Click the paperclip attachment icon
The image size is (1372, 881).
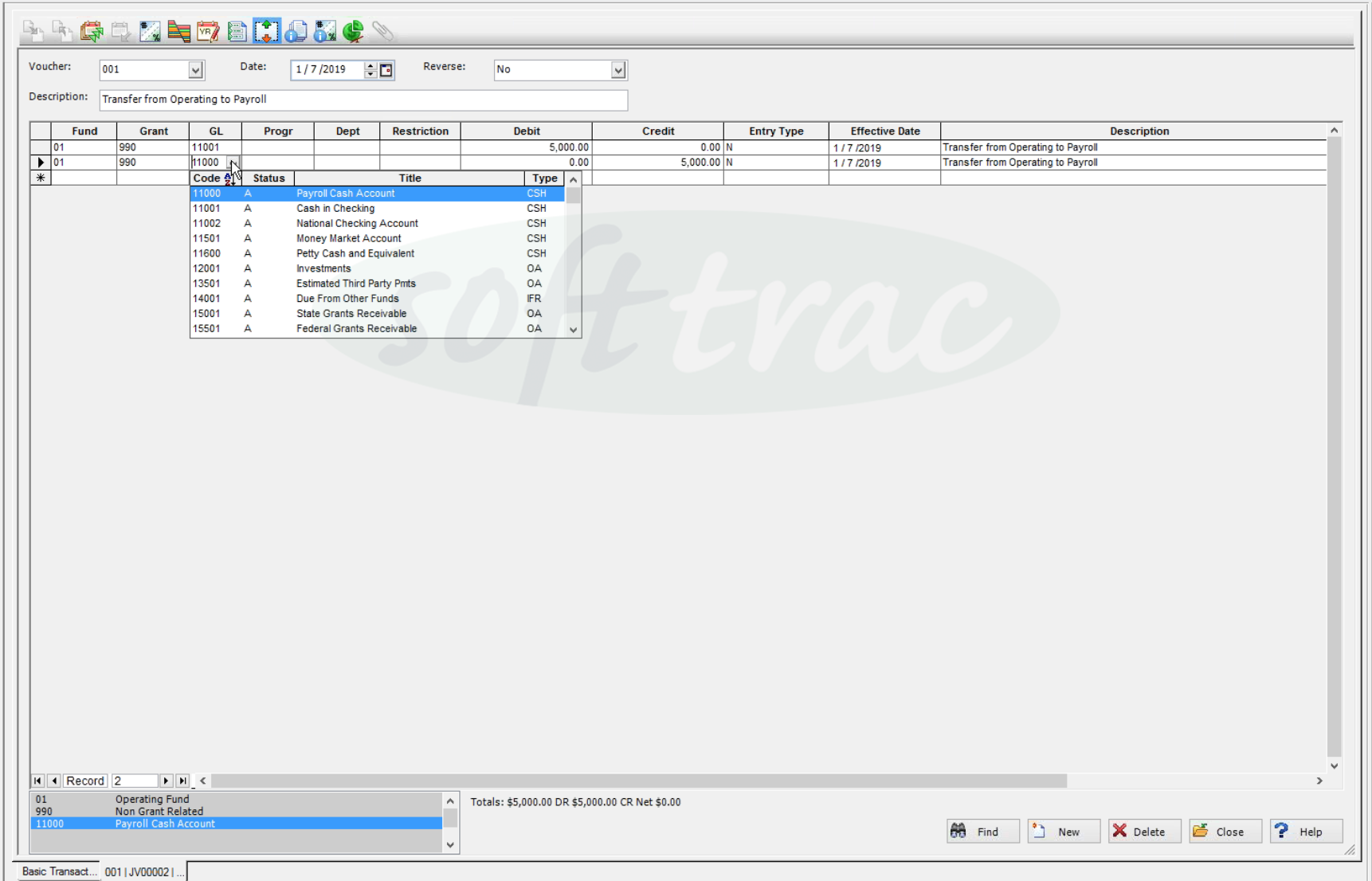click(x=383, y=31)
